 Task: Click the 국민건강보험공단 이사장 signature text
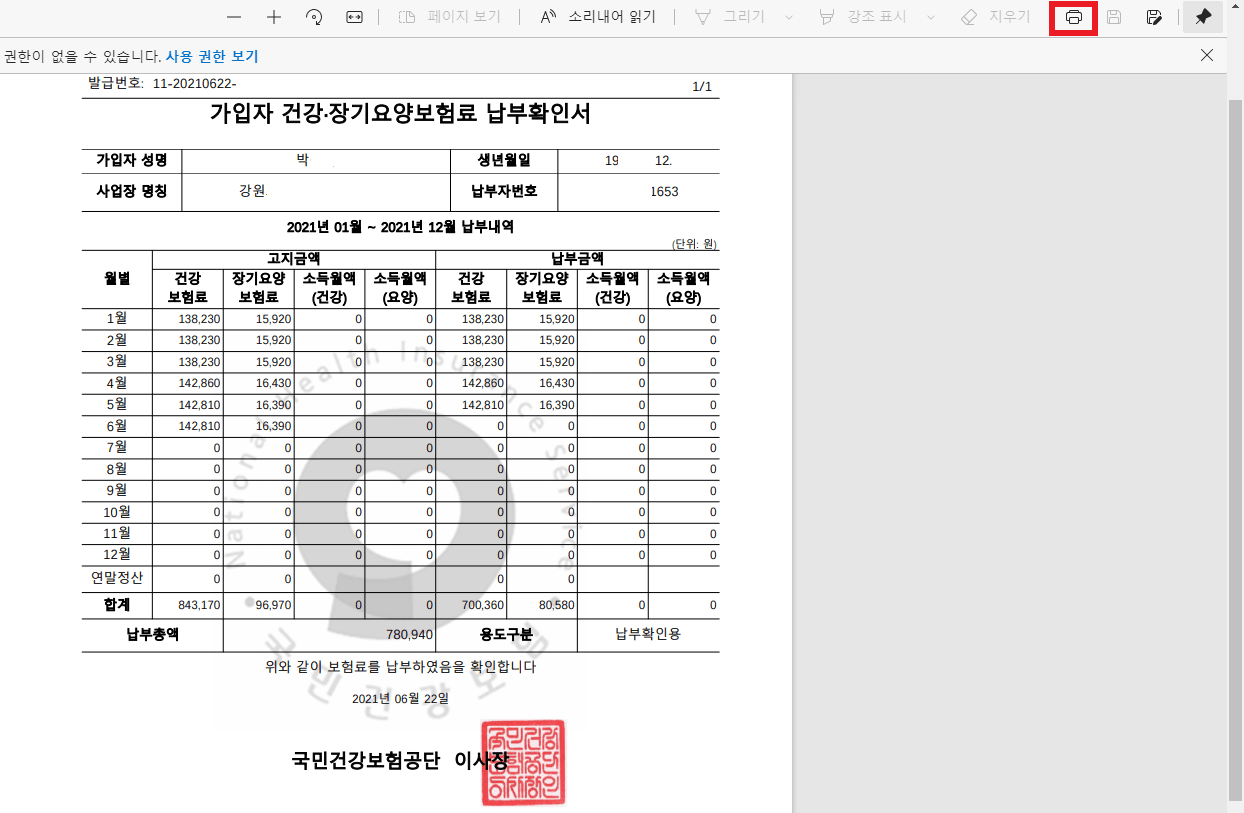click(400, 761)
